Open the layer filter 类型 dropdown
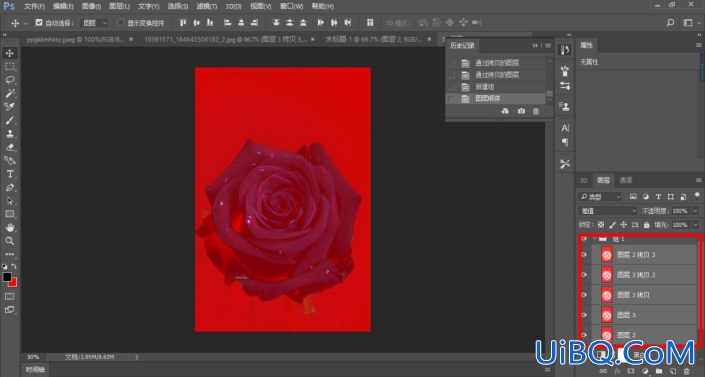Screen dimensions: 705x377 [600, 197]
